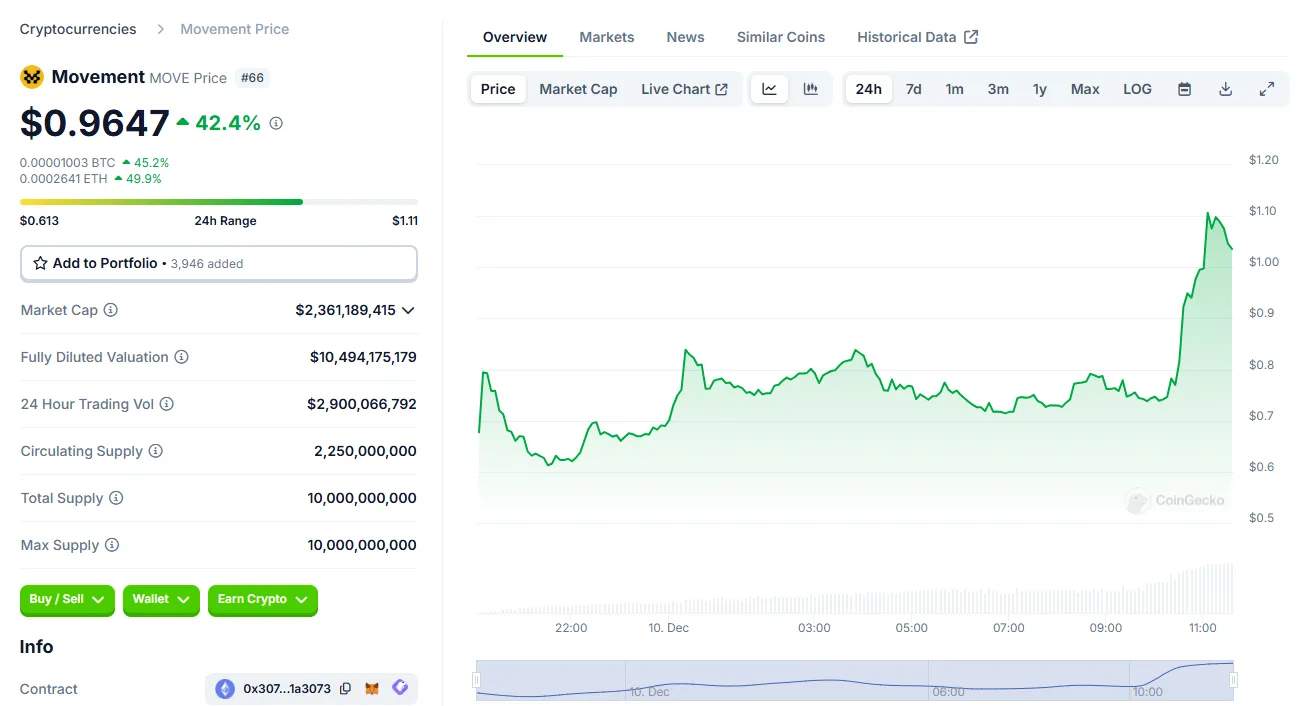The height and width of the screenshot is (706, 1300).
Task: Open the calendar date range icon
Action: point(1184,89)
